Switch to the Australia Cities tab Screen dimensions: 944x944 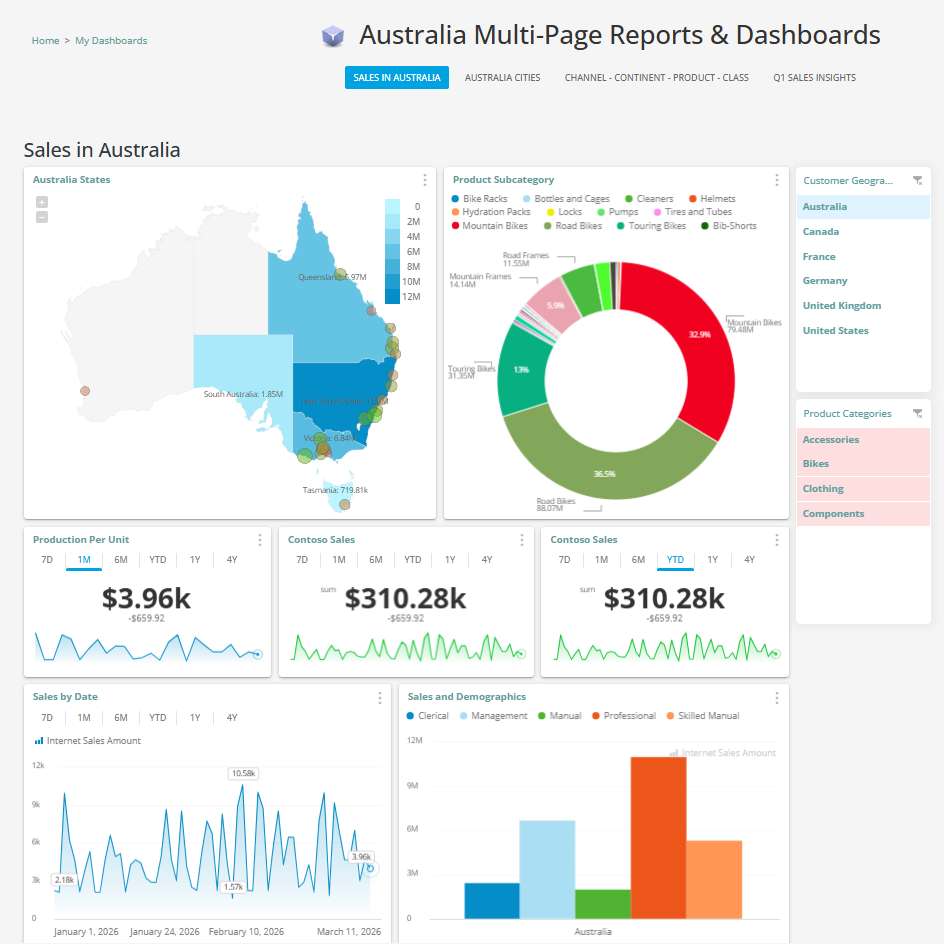coord(502,78)
